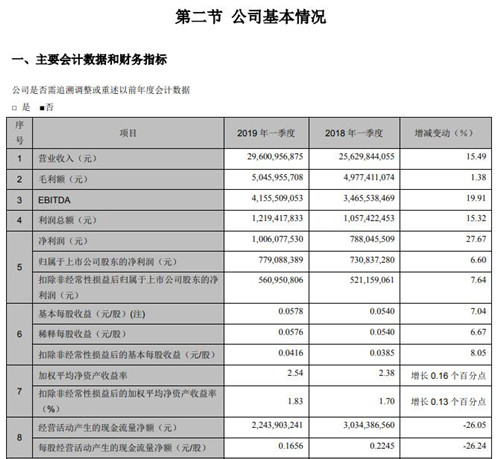Image resolution: width=500 pixels, height=459 pixels.
Task: Click the 归属于上市公司股东的净利润 row label
Action: click(108, 262)
